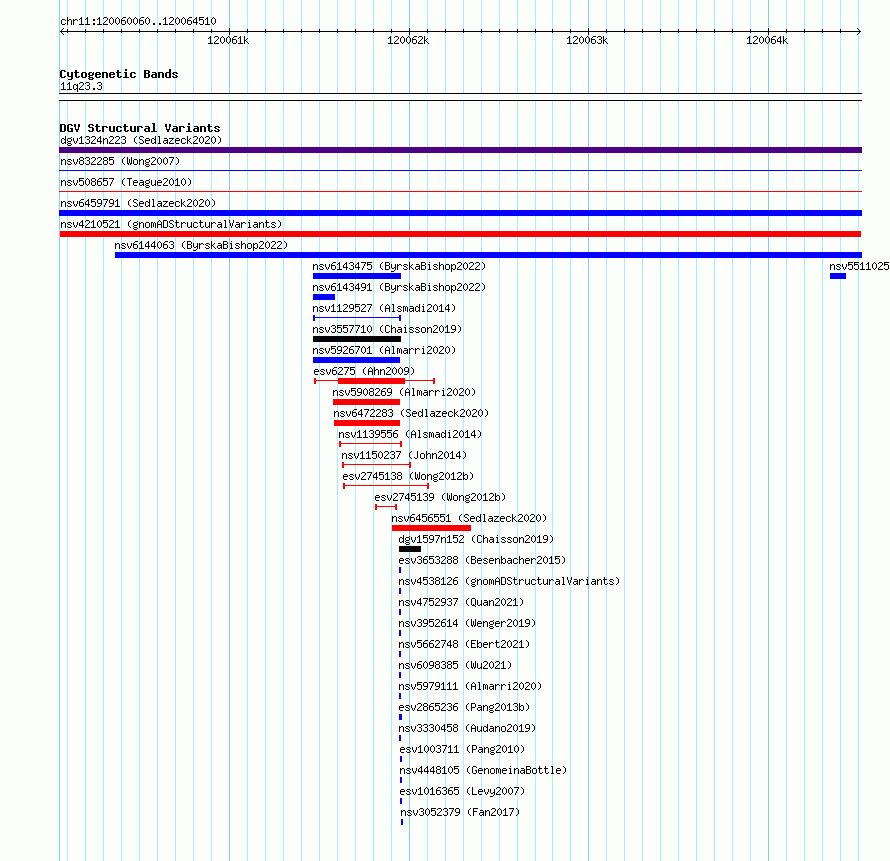Open nsv6143491 (ByrskaBishop2022) variant label
The height and width of the screenshot is (861, 890).
pos(399,287)
